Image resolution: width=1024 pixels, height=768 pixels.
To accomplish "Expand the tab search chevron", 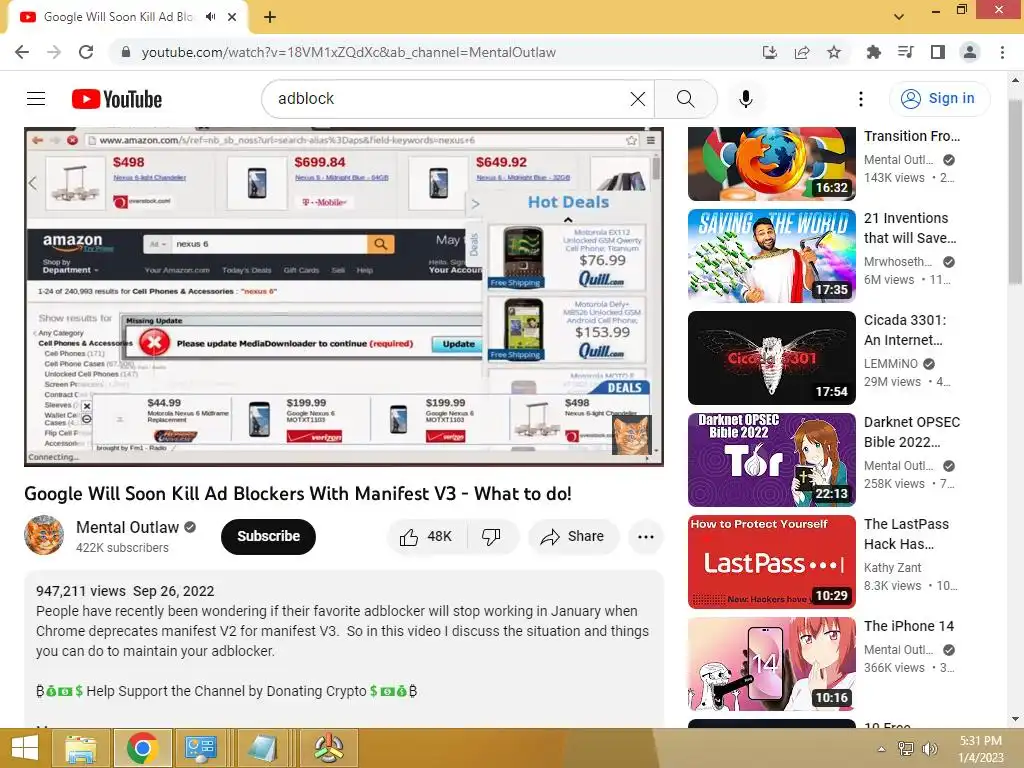I will click(899, 17).
